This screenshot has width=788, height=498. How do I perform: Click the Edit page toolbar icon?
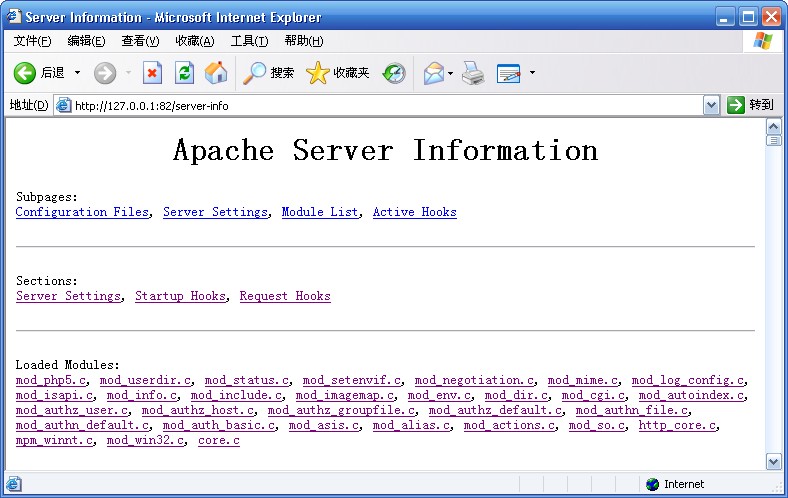tap(509, 73)
